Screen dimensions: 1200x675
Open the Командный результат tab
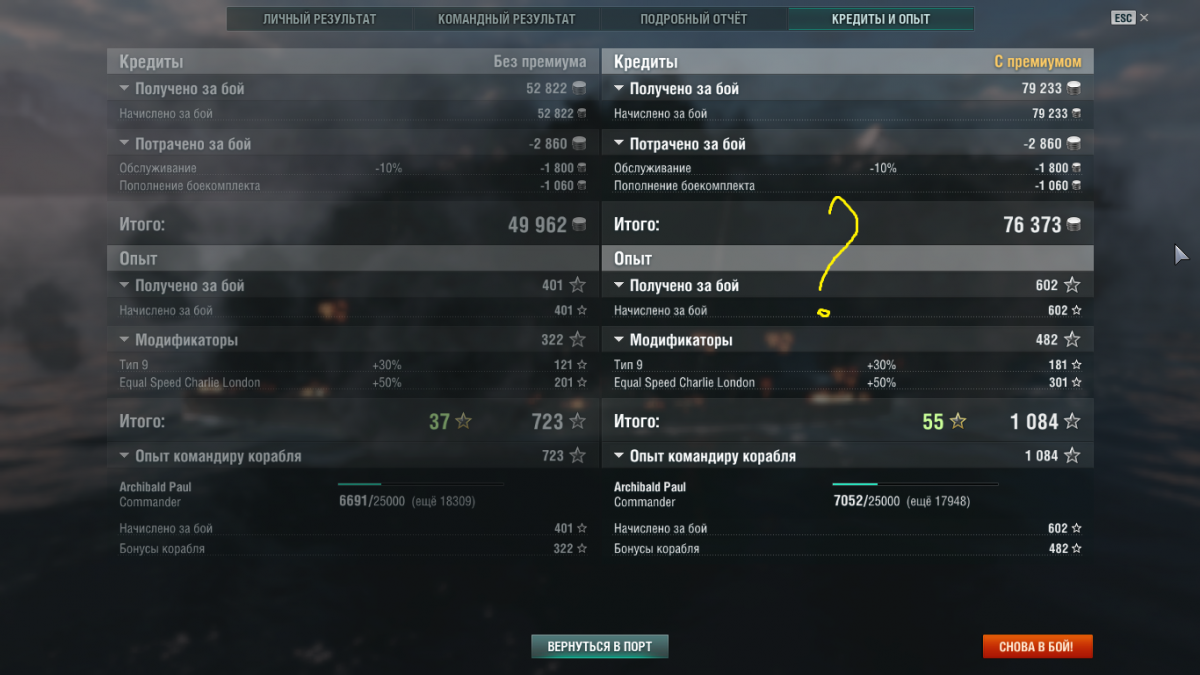pyautogui.click(x=507, y=19)
